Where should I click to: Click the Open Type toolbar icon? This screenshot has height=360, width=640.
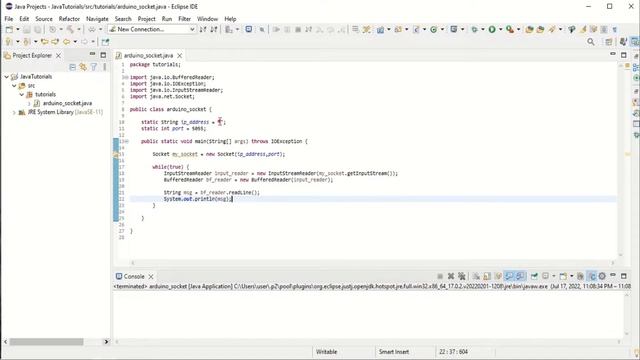coord(529,29)
